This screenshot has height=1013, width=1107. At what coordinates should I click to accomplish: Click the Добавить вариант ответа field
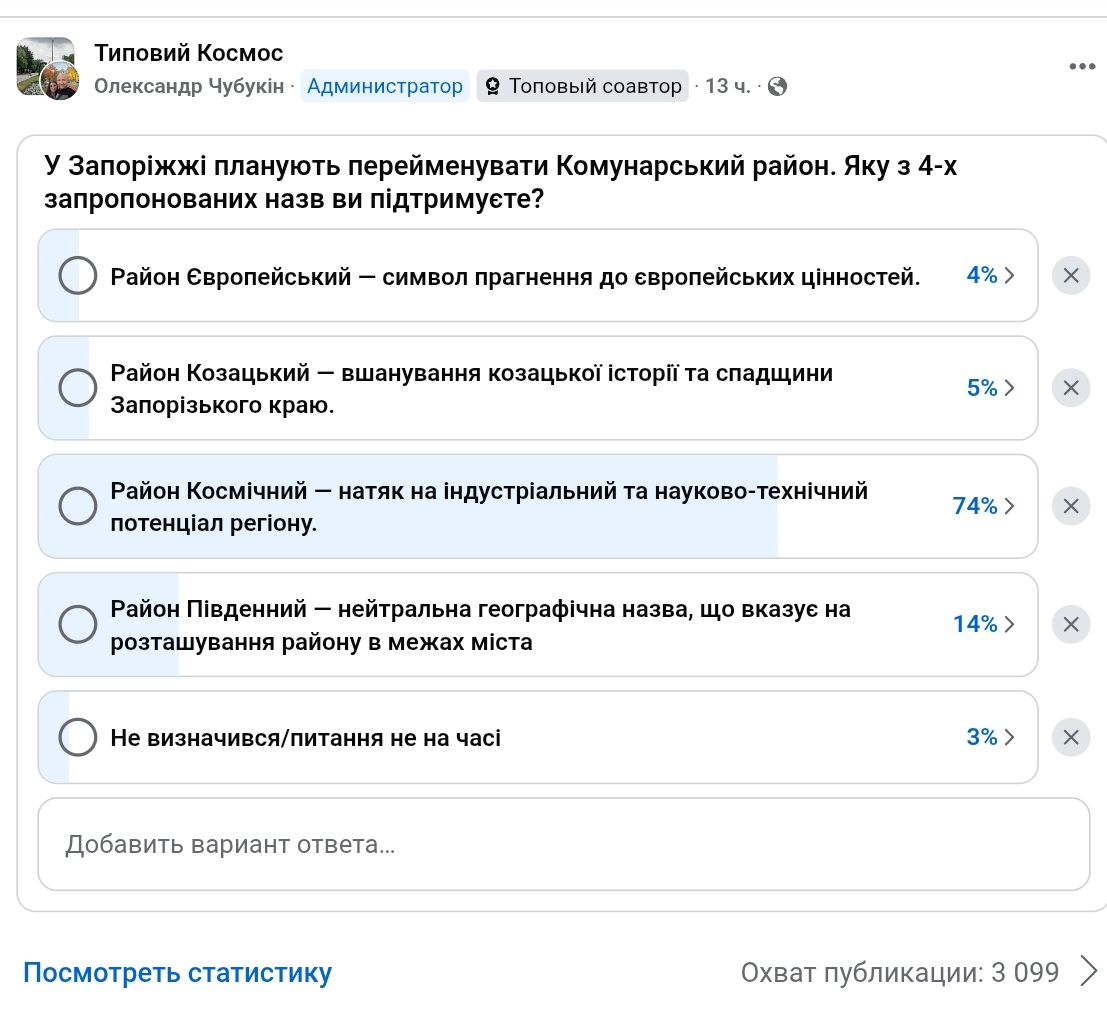(x=563, y=844)
